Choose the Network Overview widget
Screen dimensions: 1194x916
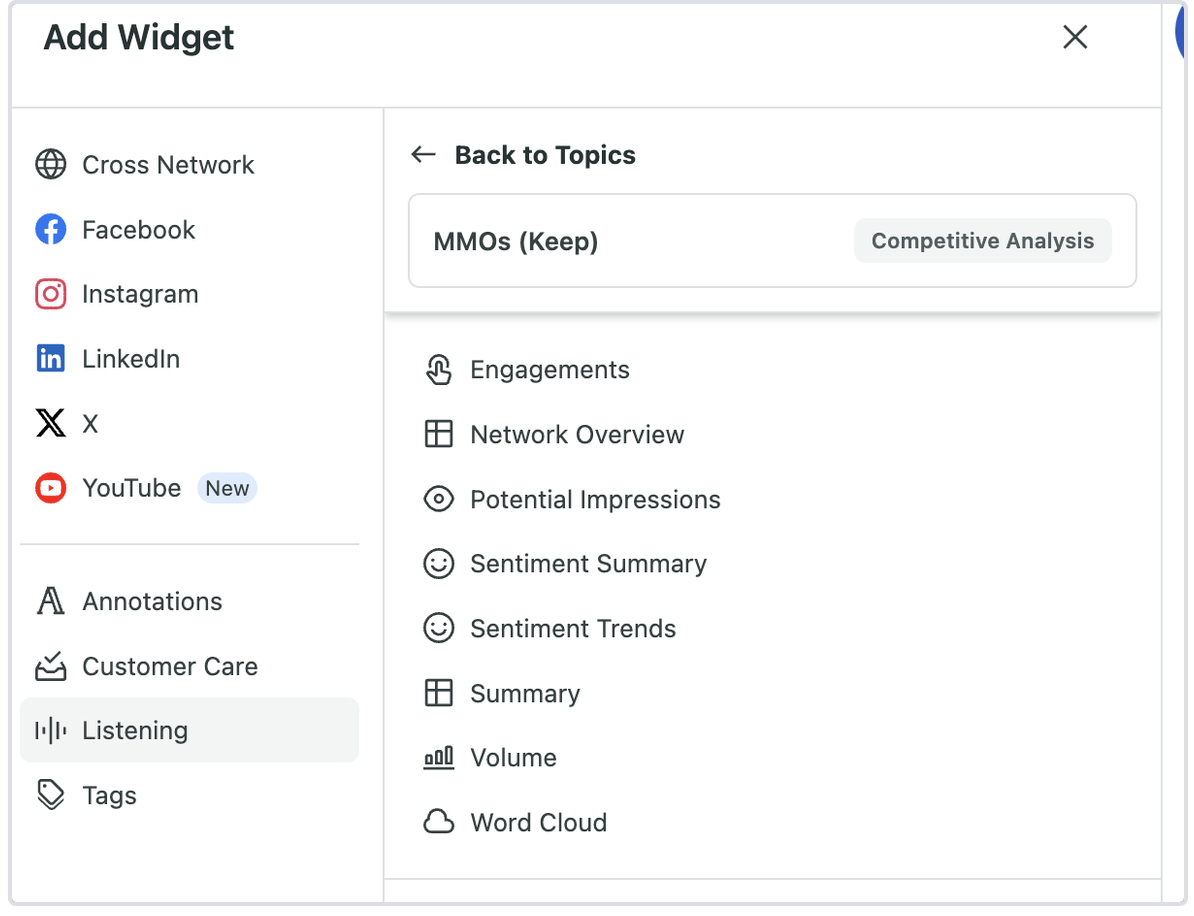tap(576, 435)
